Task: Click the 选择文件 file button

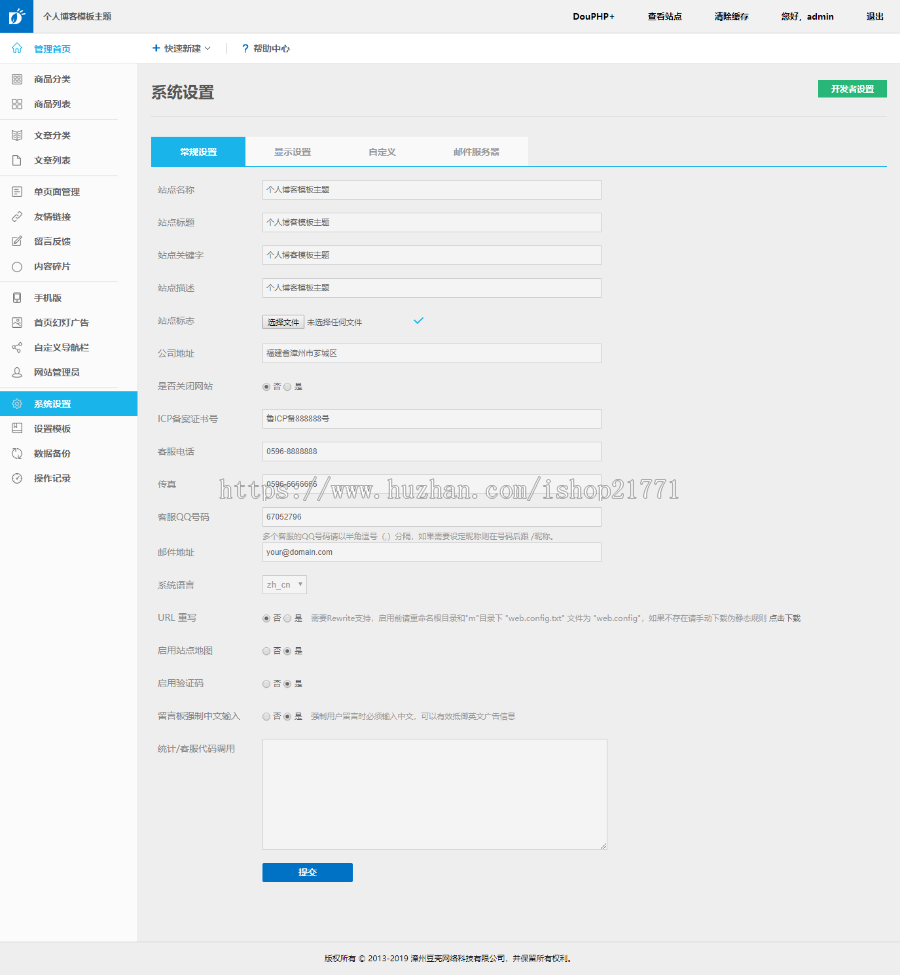Action: point(283,322)
